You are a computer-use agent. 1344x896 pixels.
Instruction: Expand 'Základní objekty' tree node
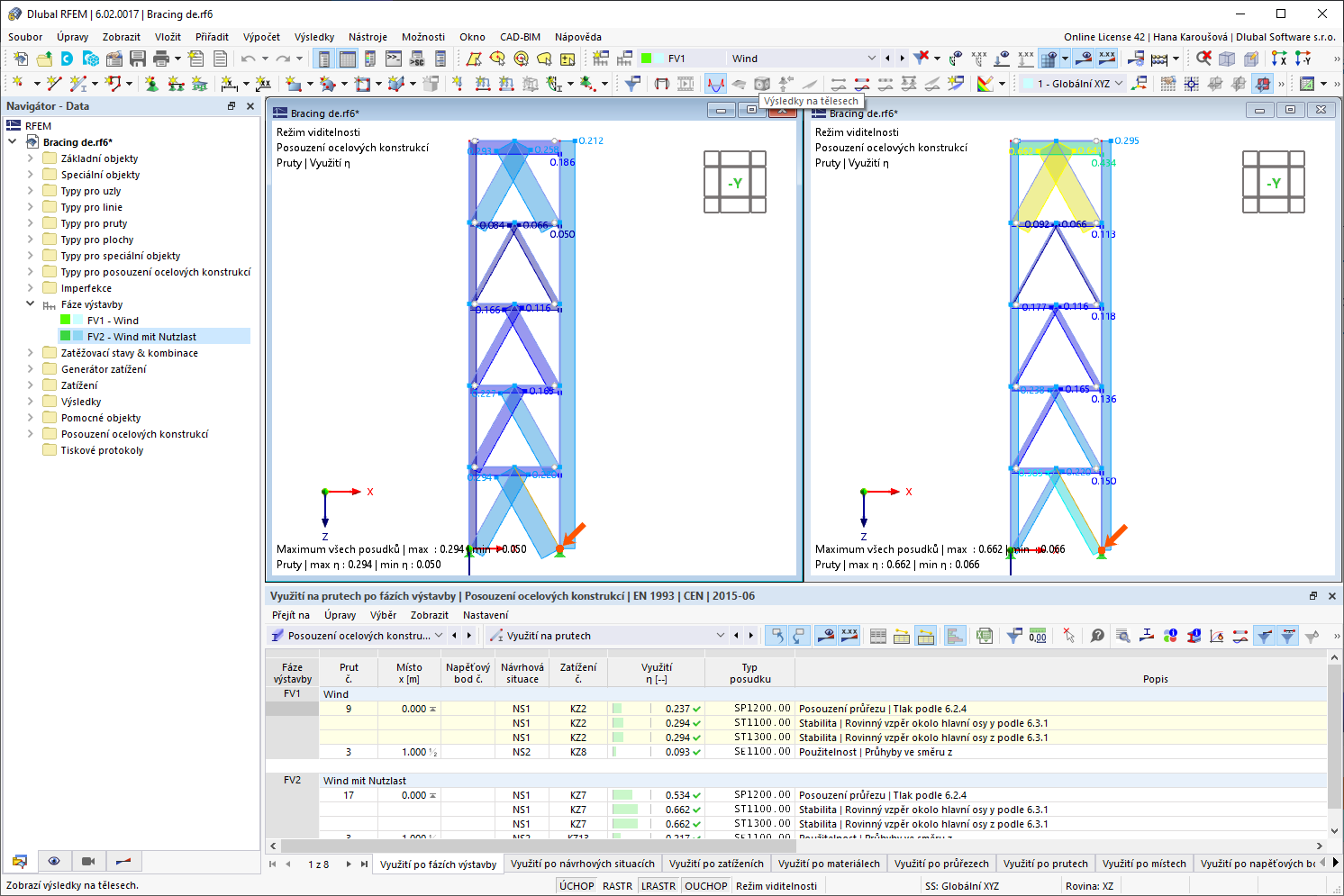31,158
